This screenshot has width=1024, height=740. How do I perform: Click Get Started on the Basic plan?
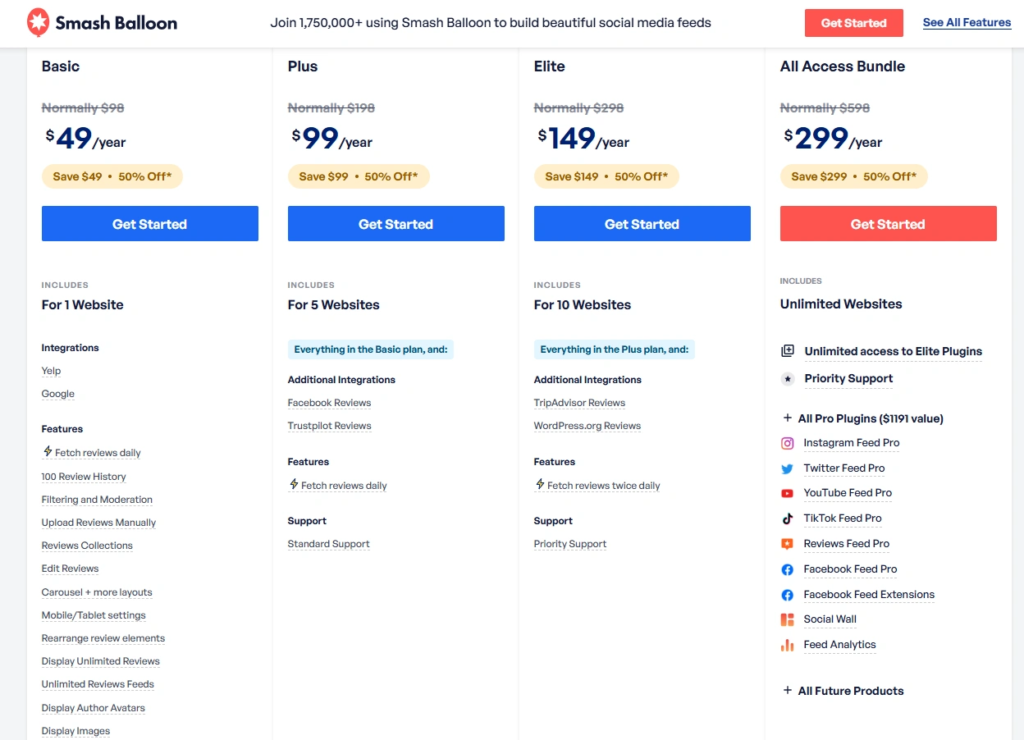(x=149, y=223)
